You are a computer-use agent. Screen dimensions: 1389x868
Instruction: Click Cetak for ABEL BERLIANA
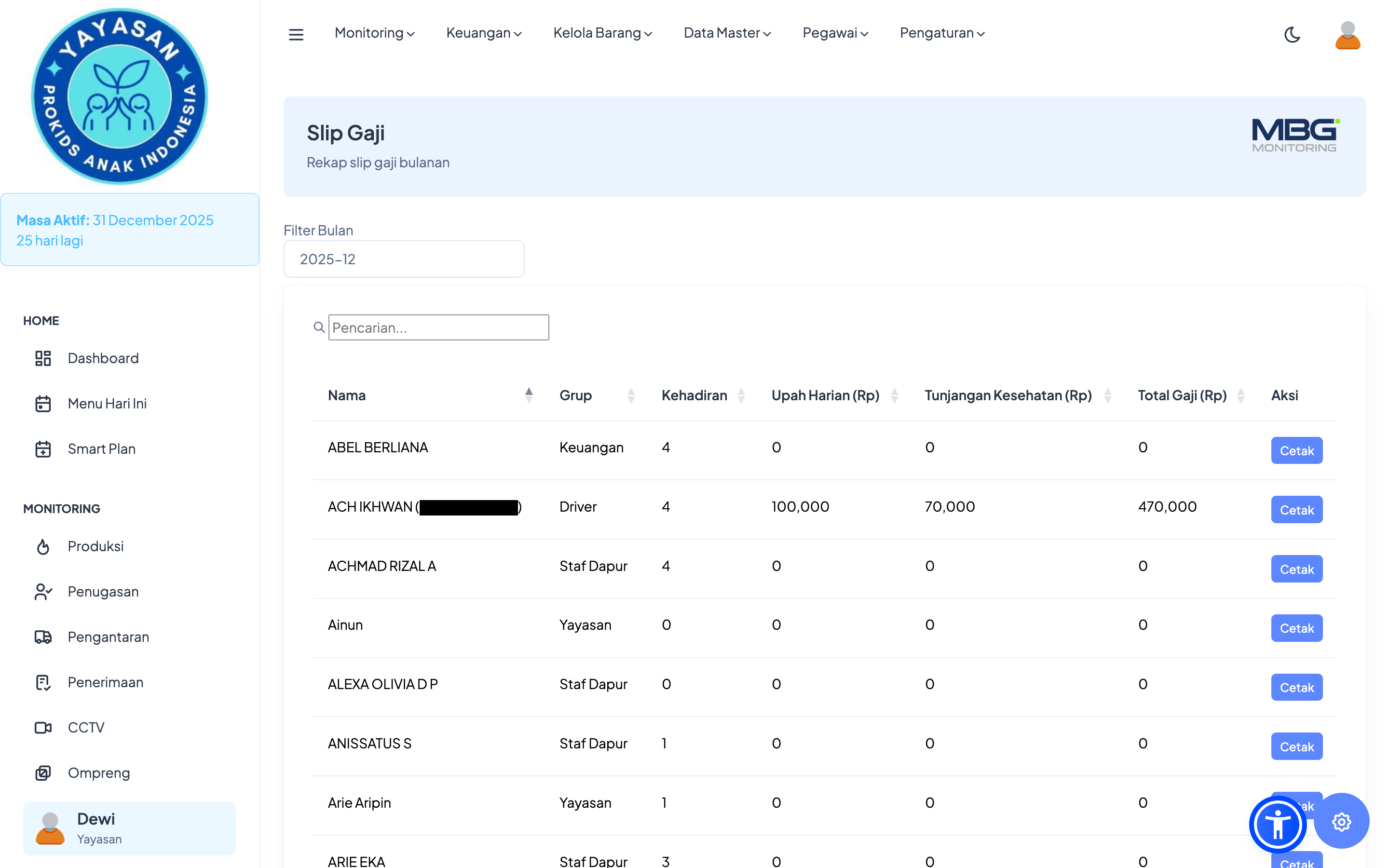click(1296, 451)
